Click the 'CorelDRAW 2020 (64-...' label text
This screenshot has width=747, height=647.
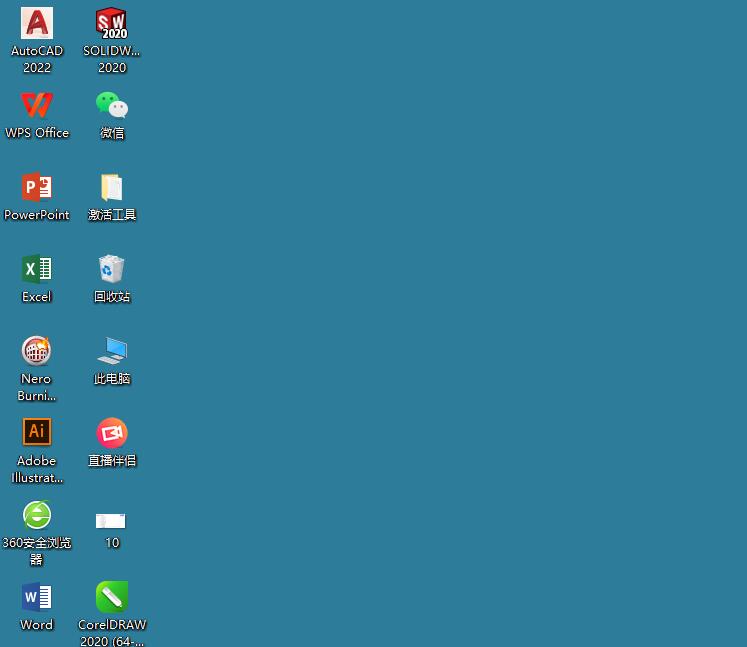[112, 632]
